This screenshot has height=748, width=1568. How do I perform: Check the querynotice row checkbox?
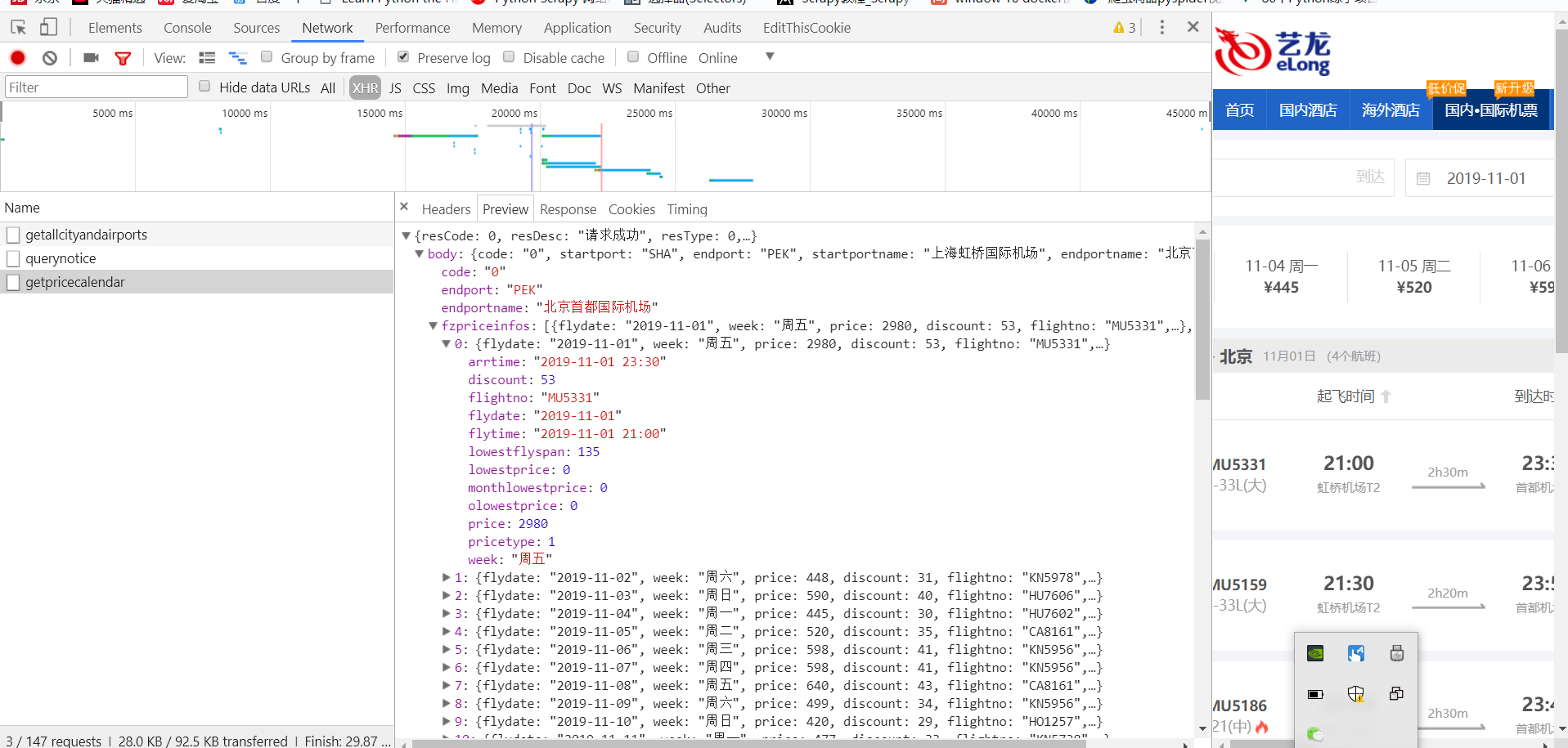(12, 258)
